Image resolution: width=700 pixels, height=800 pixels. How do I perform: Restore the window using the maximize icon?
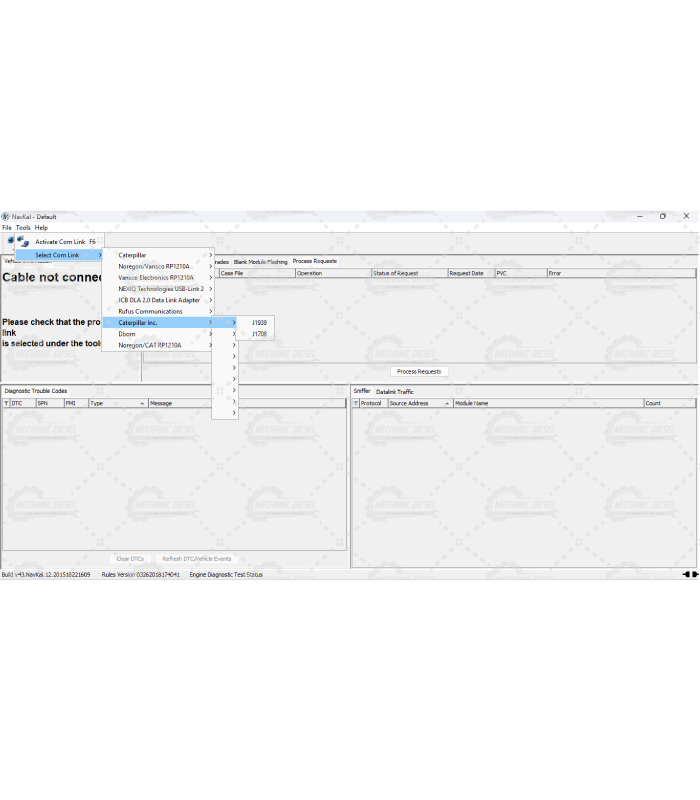(662, 216)
